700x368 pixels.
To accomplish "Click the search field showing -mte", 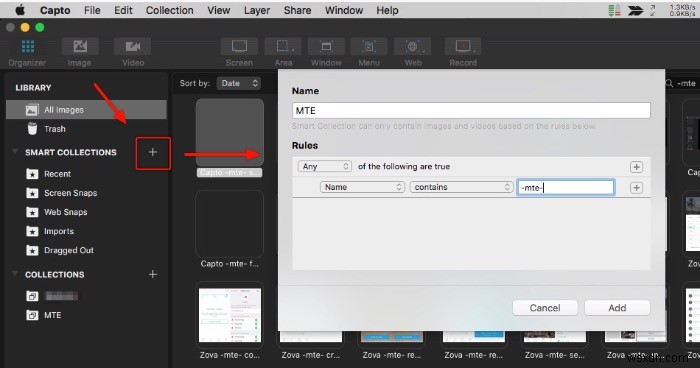I will pos(681,83).
